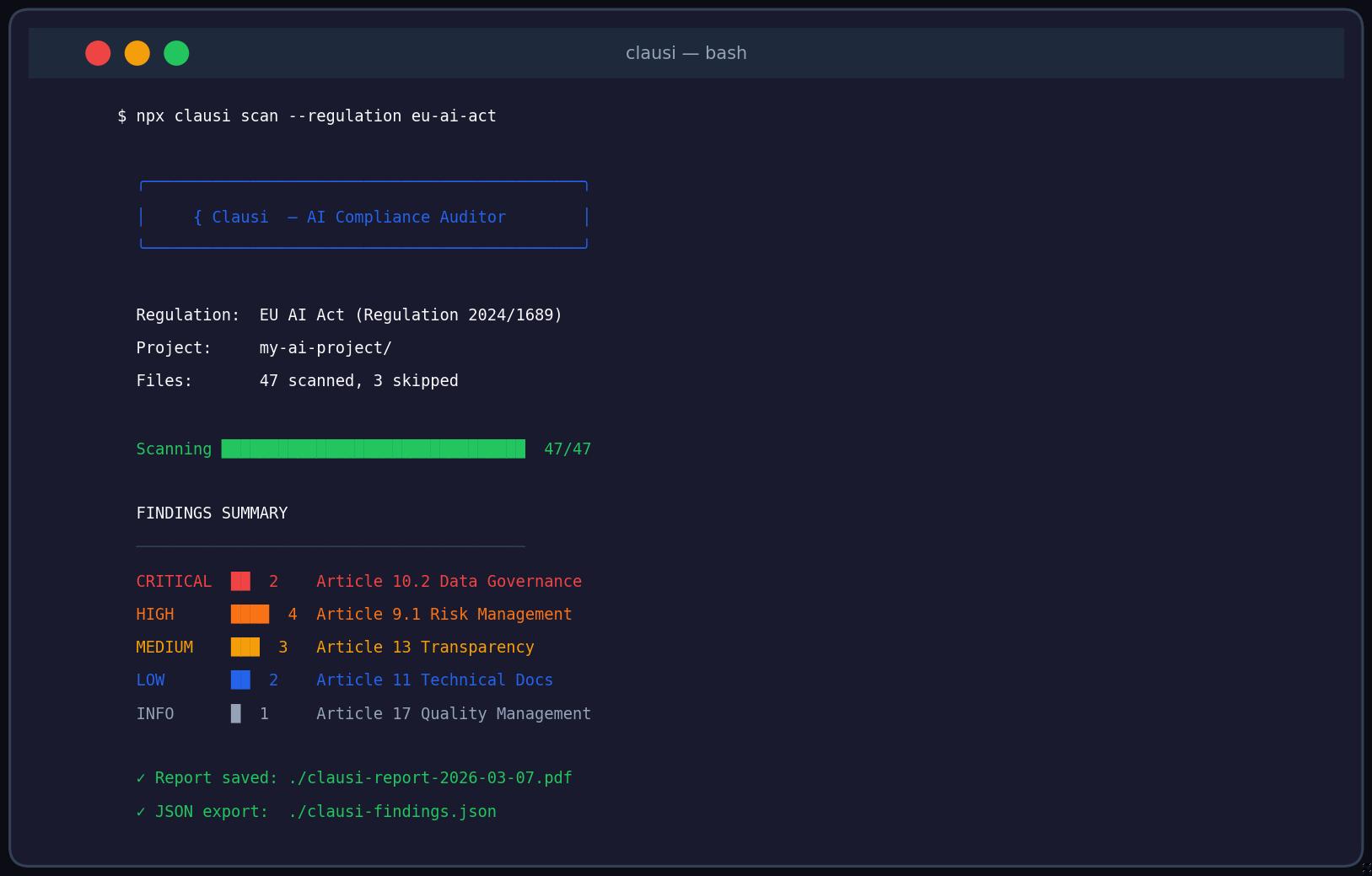Click the green maximize traffic light button
This screenshot has width=1372, height=876.
pos(177,52)
